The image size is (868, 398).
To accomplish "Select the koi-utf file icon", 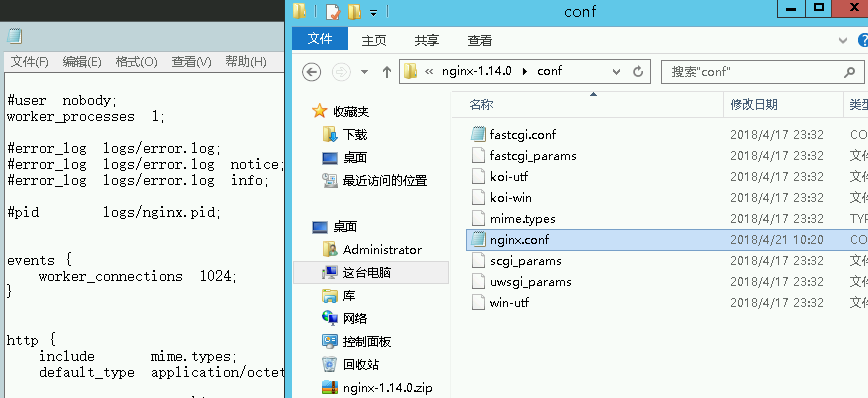I will (x=478, y=176).
